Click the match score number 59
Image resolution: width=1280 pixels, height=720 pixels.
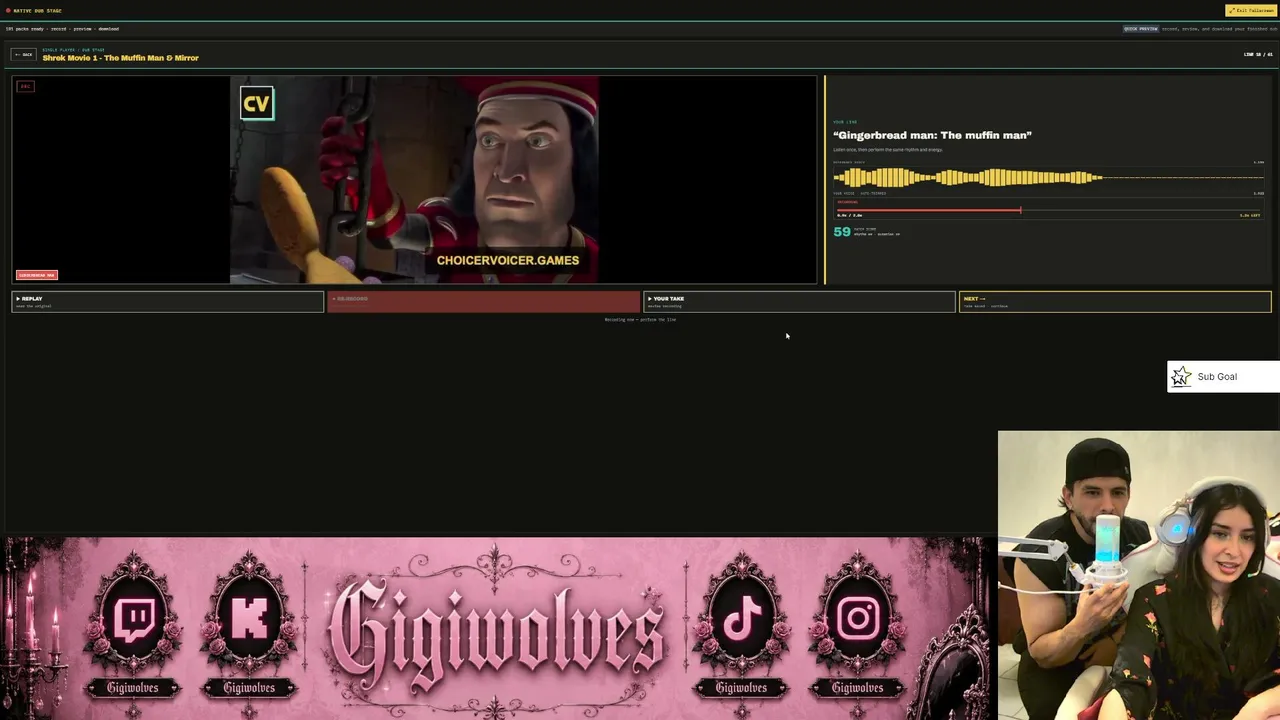coord(842,232)
